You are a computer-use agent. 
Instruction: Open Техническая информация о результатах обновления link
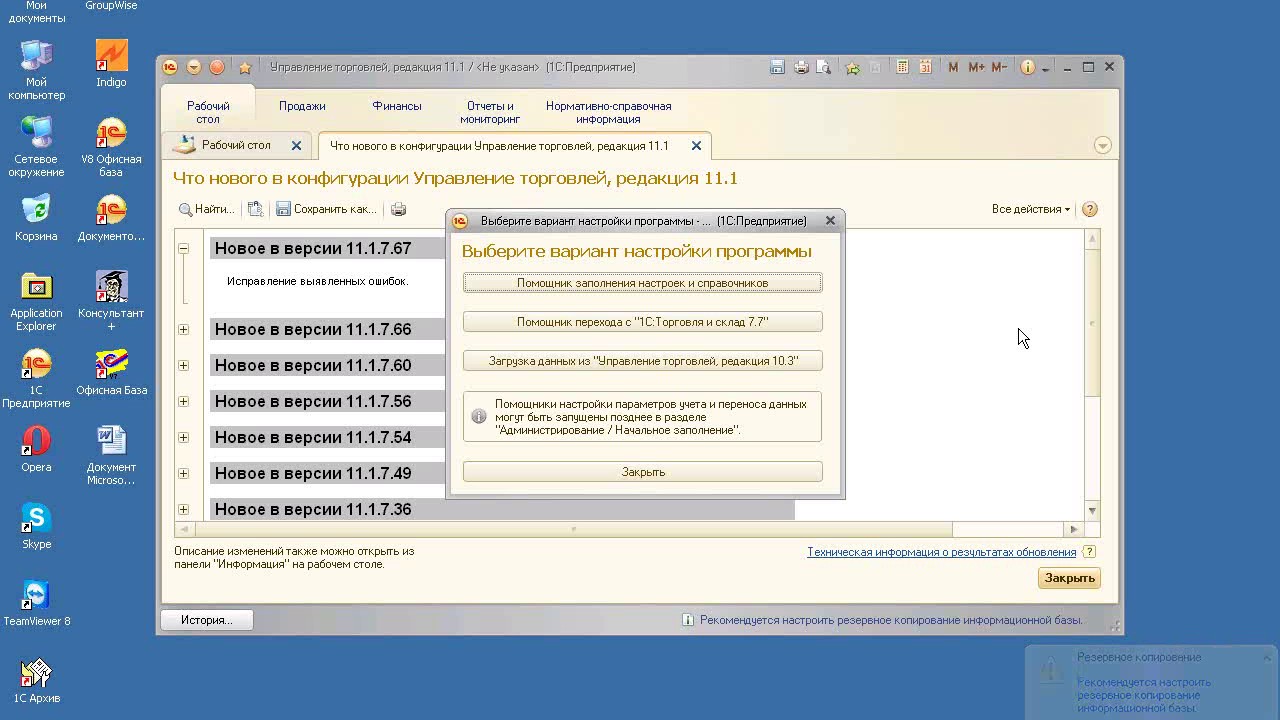[942, 552]
